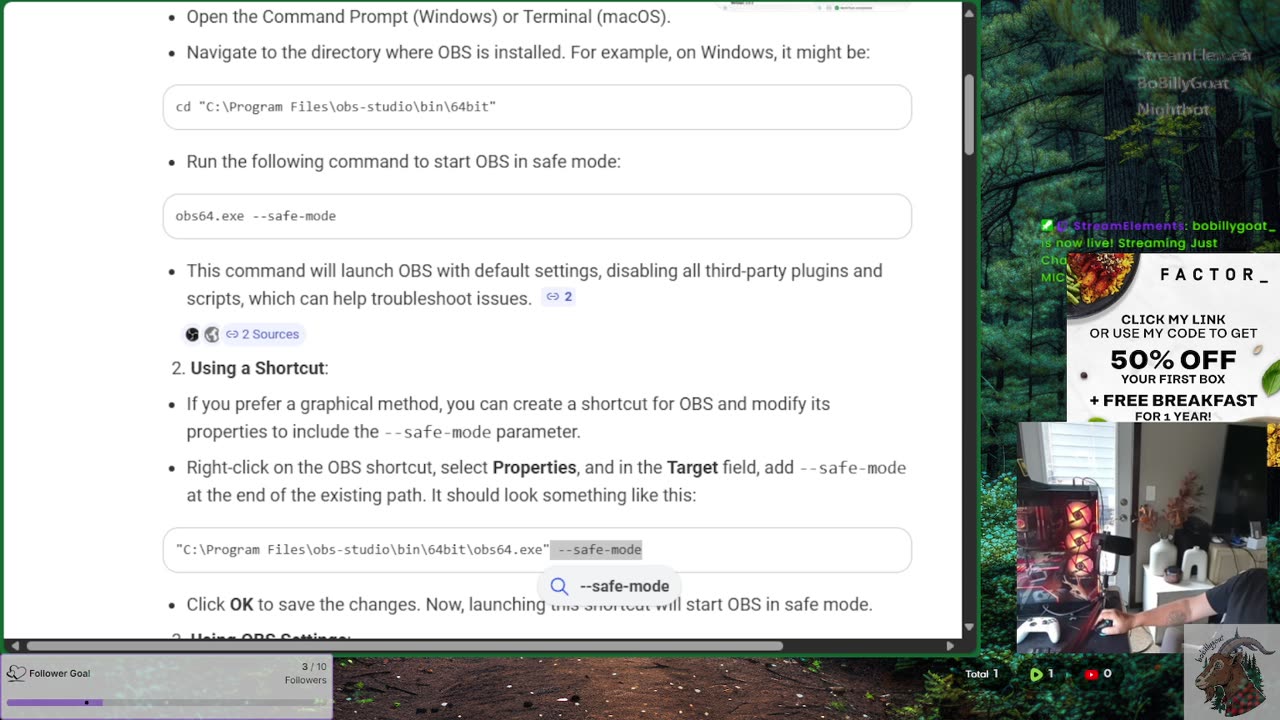Click the citation chip labeled 2
The height and width of the screenshot is (720, 1280).
click(558, 296)
